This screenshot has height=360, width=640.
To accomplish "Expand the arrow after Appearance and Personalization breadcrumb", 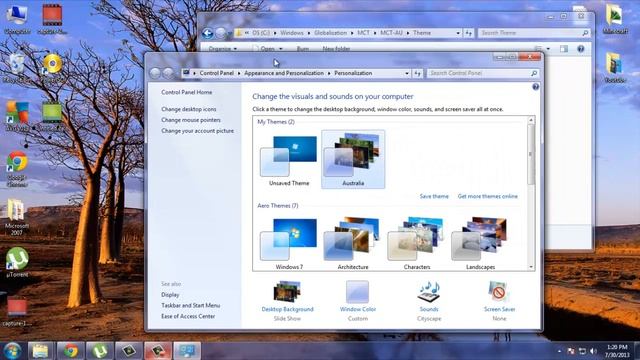I will (x=329, y=73).
